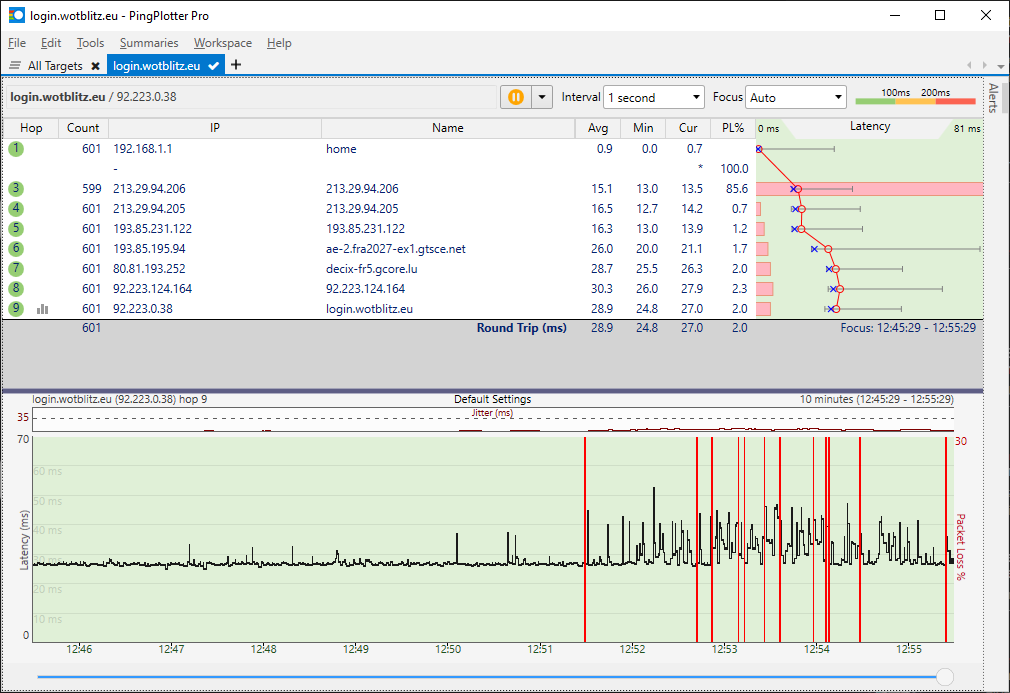This screenshot has width=1010, height=693.
Task: Open the Alerts side panel
Action: 994,100
